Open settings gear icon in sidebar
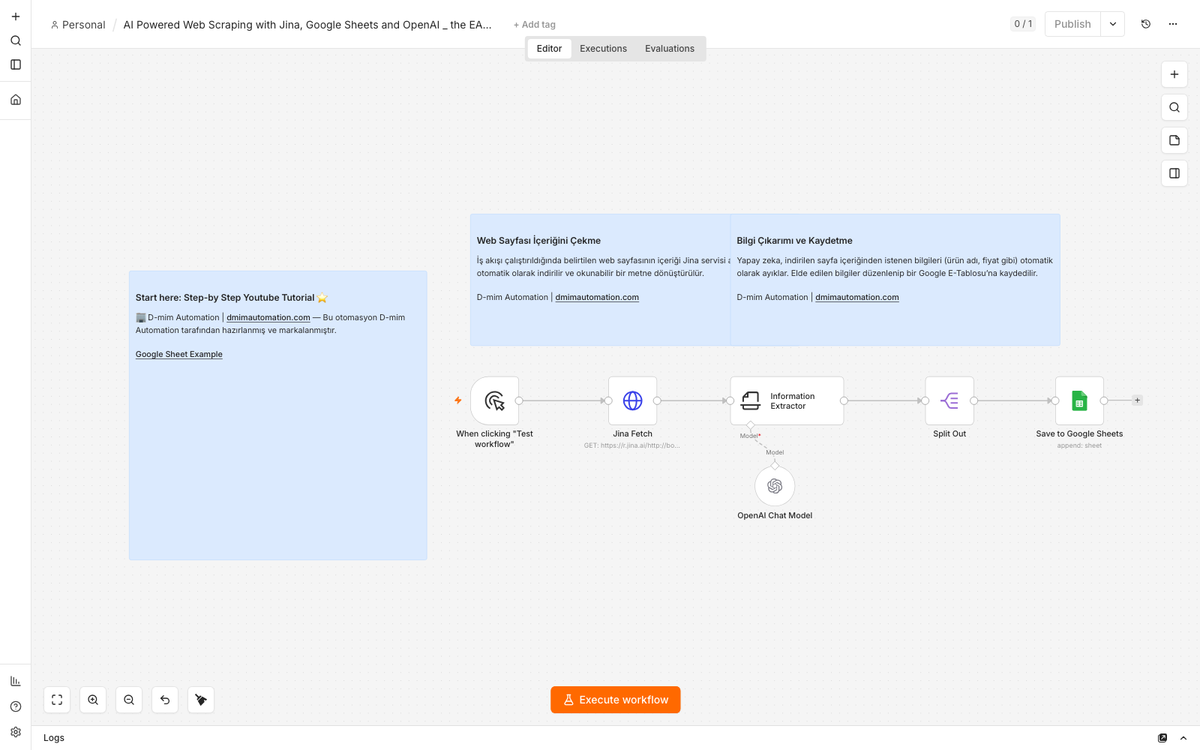Screen dimensions: 1200x750 pos(15,732)
